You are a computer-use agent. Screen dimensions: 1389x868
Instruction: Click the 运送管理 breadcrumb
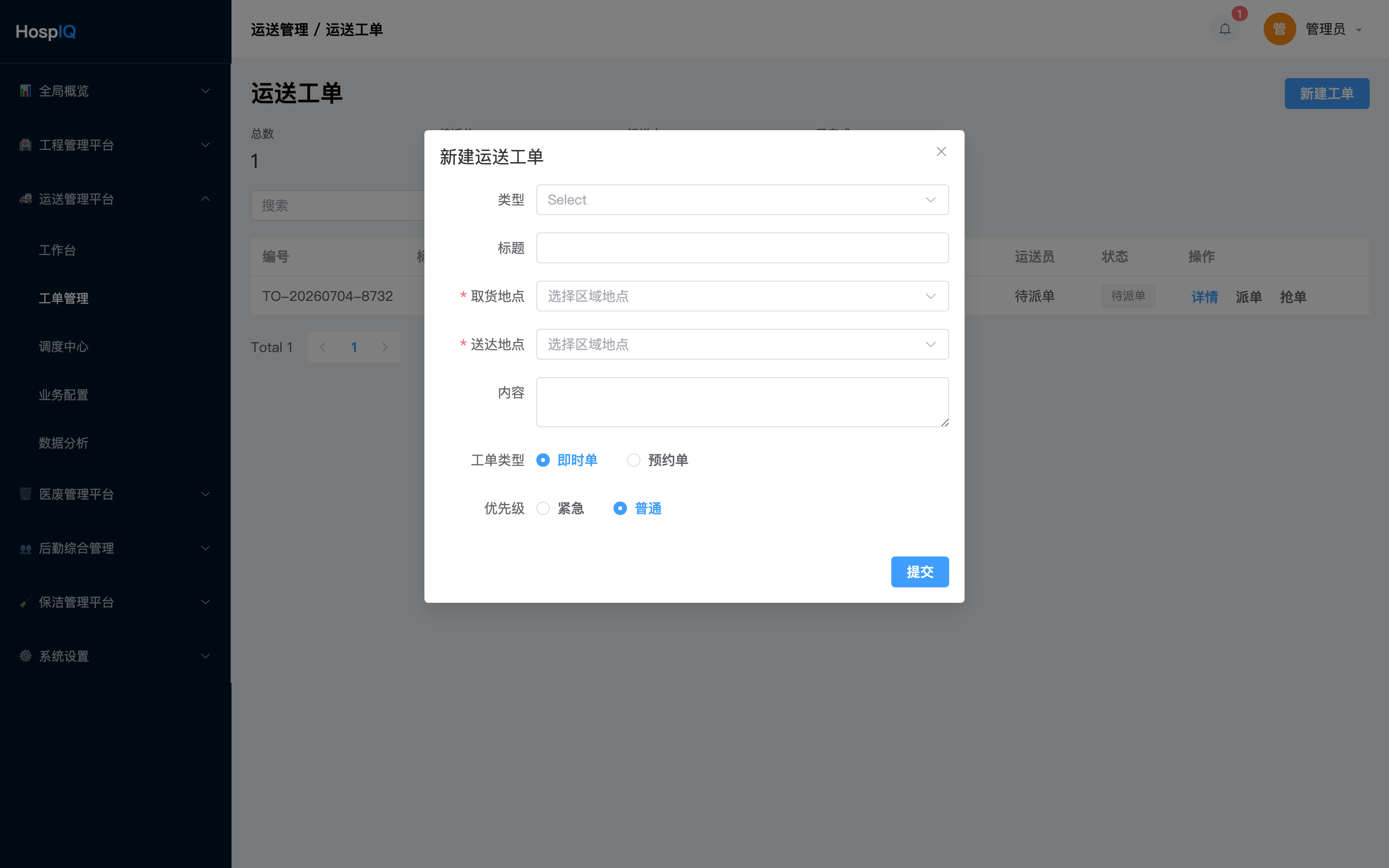click(x=280, y=30)
